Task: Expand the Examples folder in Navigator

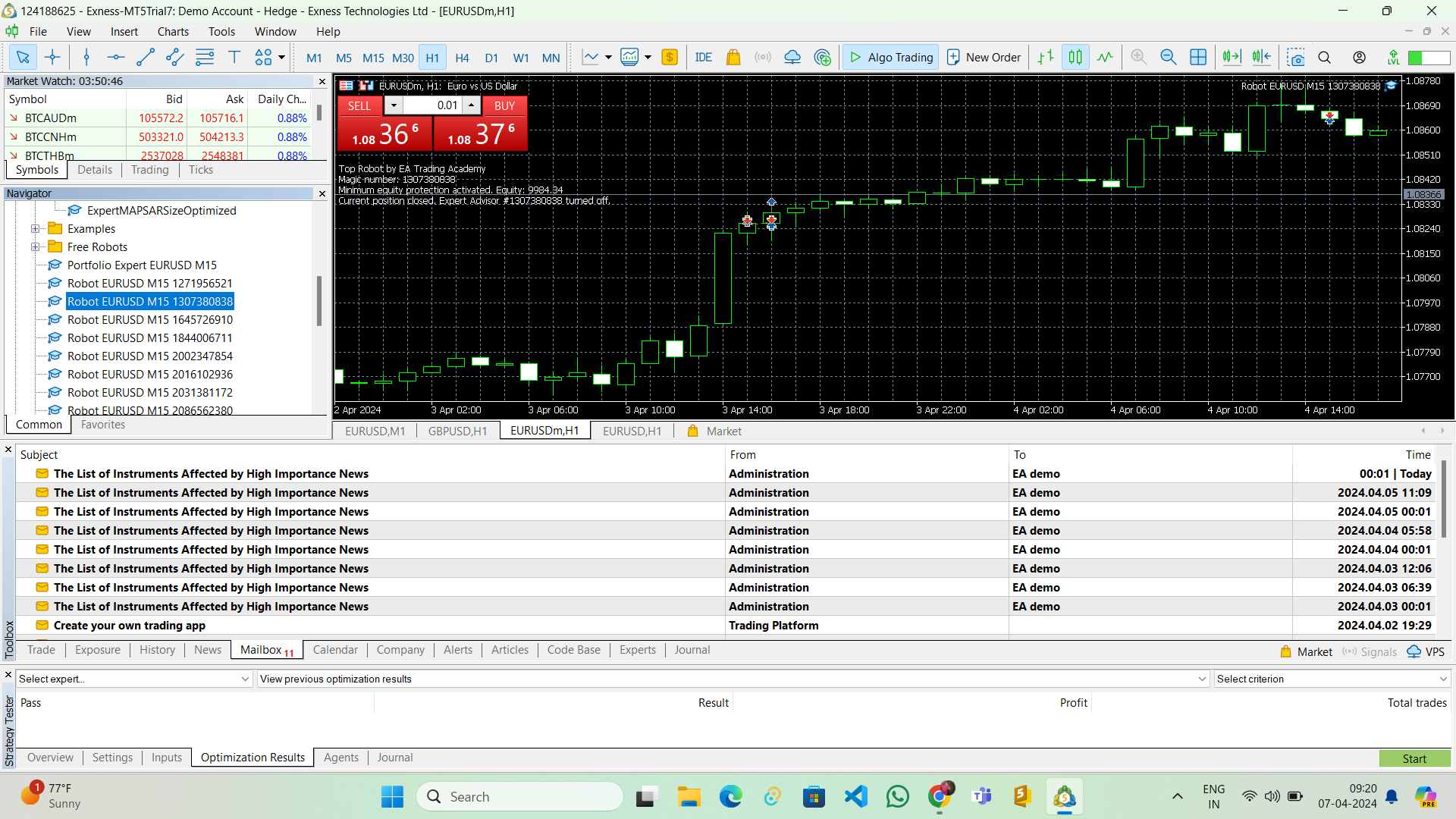Action: pos(35,229)
